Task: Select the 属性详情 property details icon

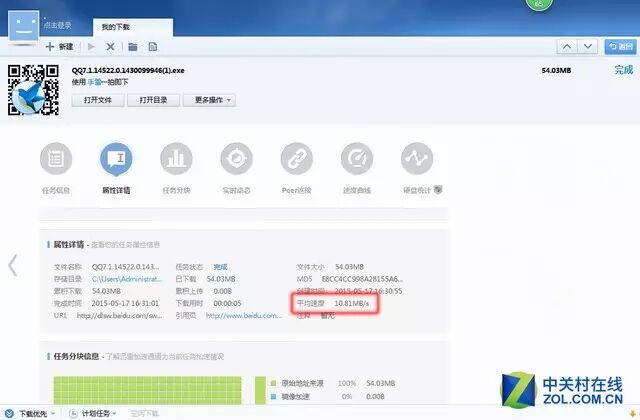Action: [116, 159]
